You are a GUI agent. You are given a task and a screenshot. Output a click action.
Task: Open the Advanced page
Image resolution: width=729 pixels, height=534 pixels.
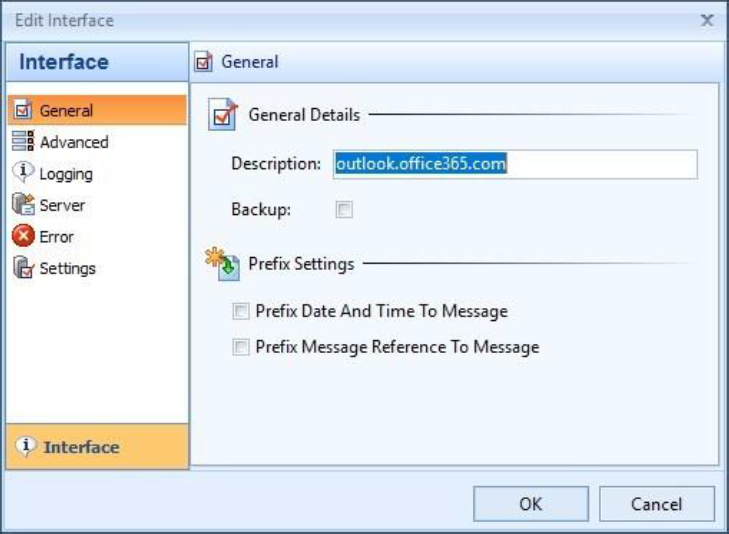[x=74, y=142]
